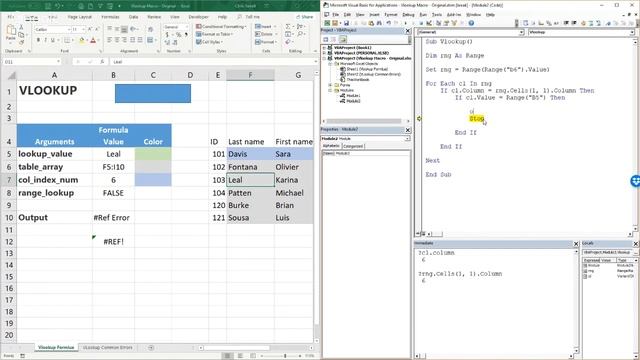
Task: Open Format as Table menu
Action: point(215,34)
